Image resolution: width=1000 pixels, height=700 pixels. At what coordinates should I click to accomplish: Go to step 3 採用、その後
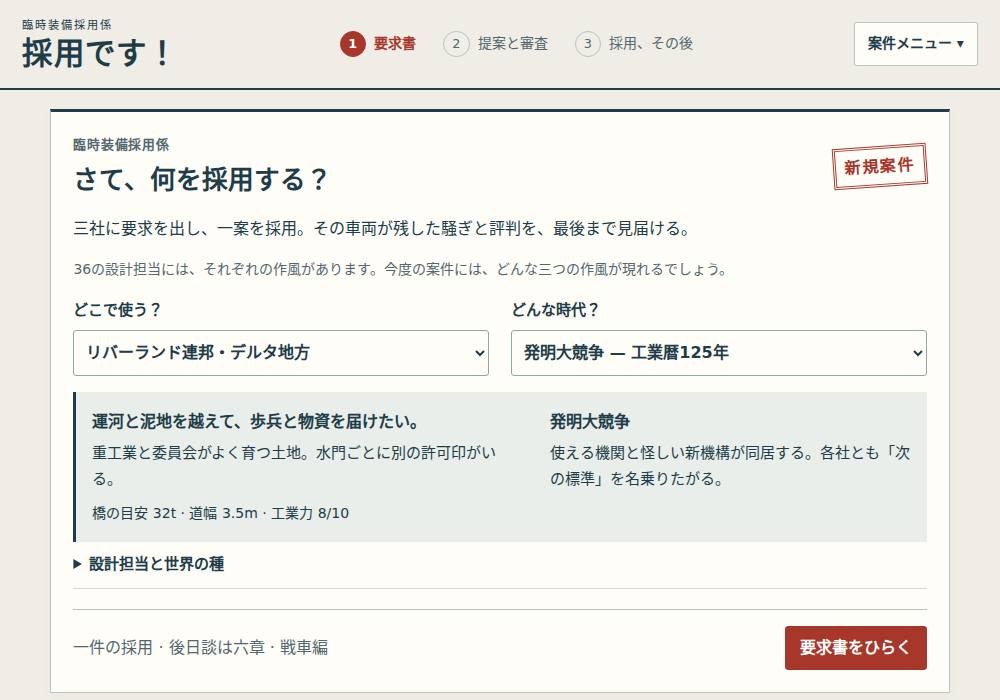(634, 44)
